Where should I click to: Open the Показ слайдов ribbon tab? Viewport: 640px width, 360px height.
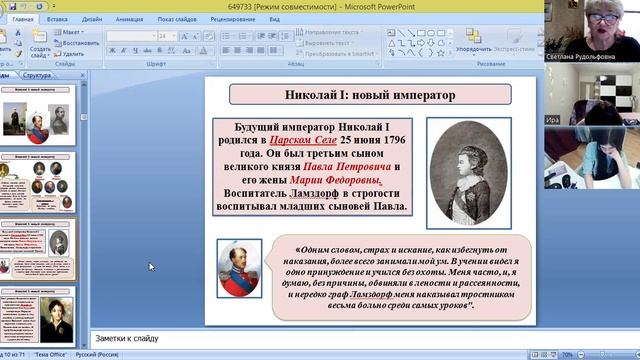tap(177, 19)
